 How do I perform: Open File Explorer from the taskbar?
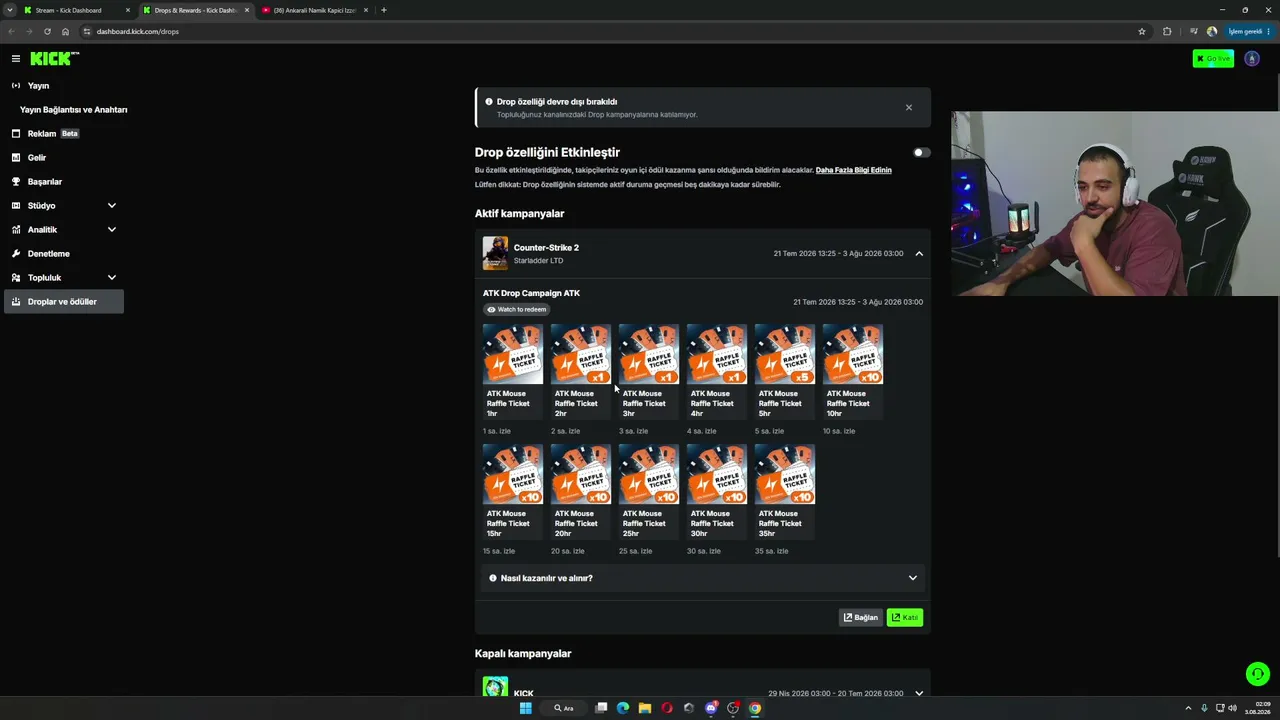click(x=645, y=708)
